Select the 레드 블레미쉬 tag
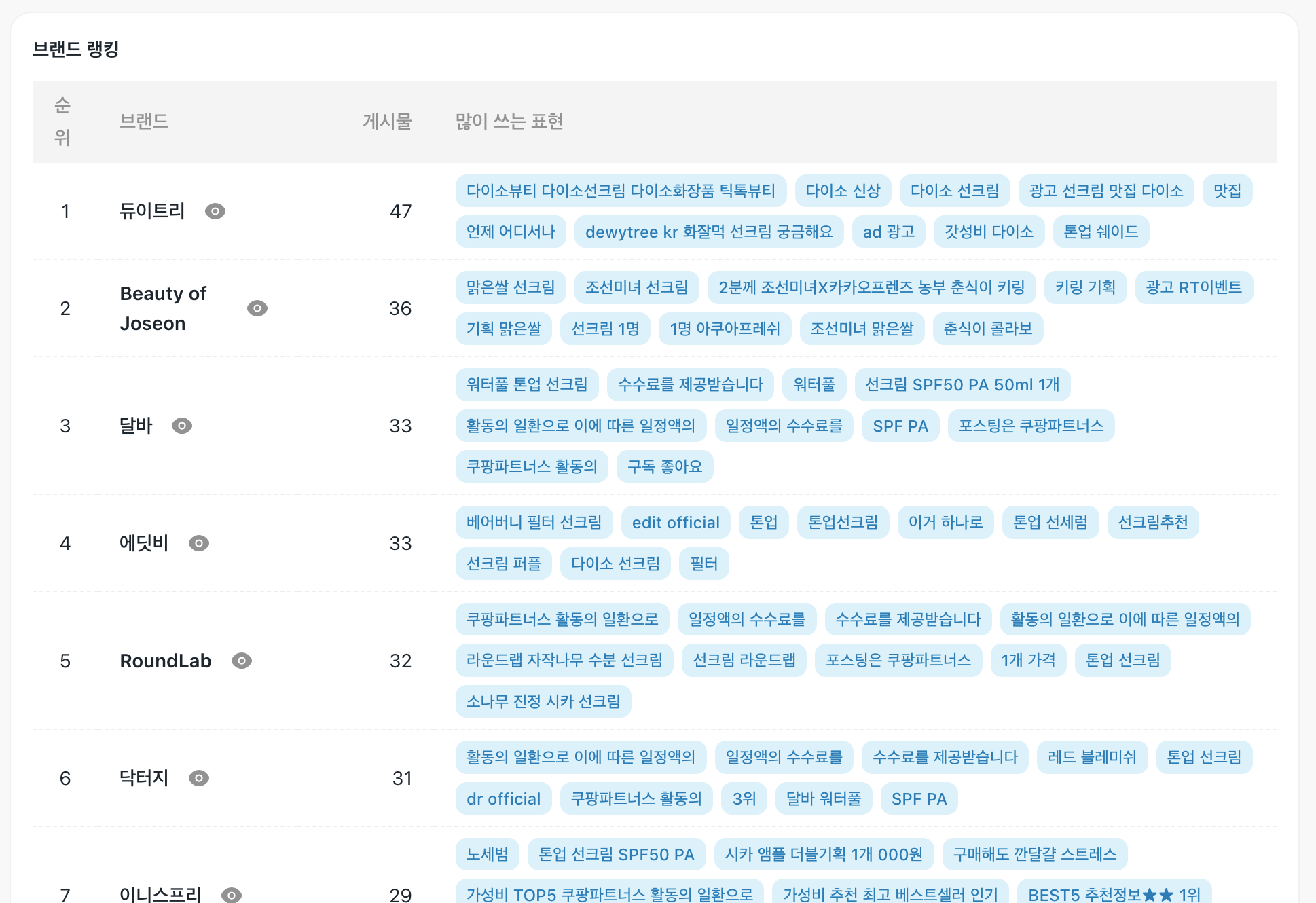The image size is (1316, 903). coord(1092,757)
